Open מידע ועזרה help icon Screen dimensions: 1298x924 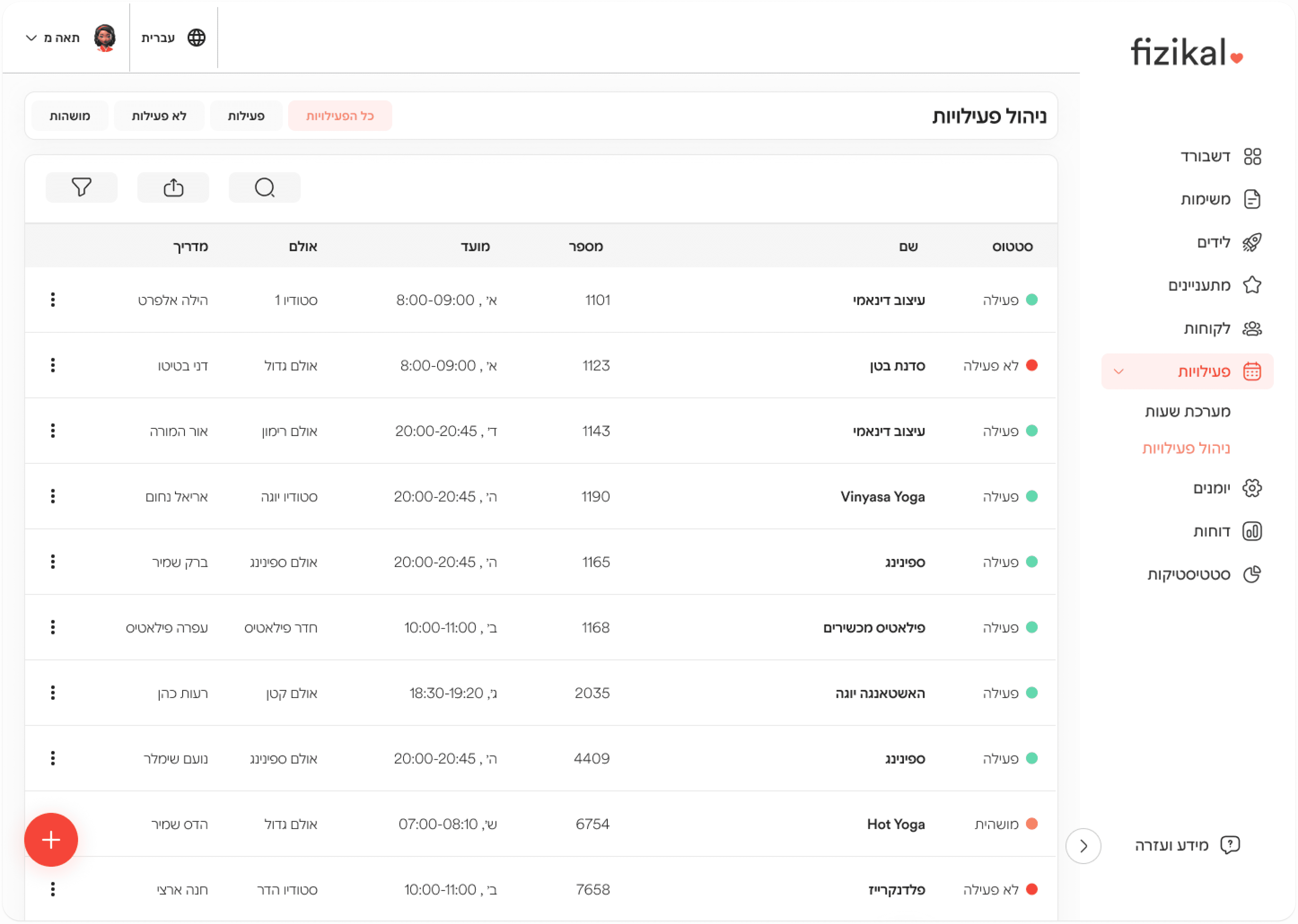pyautogui.click(x=1230, y=845)
